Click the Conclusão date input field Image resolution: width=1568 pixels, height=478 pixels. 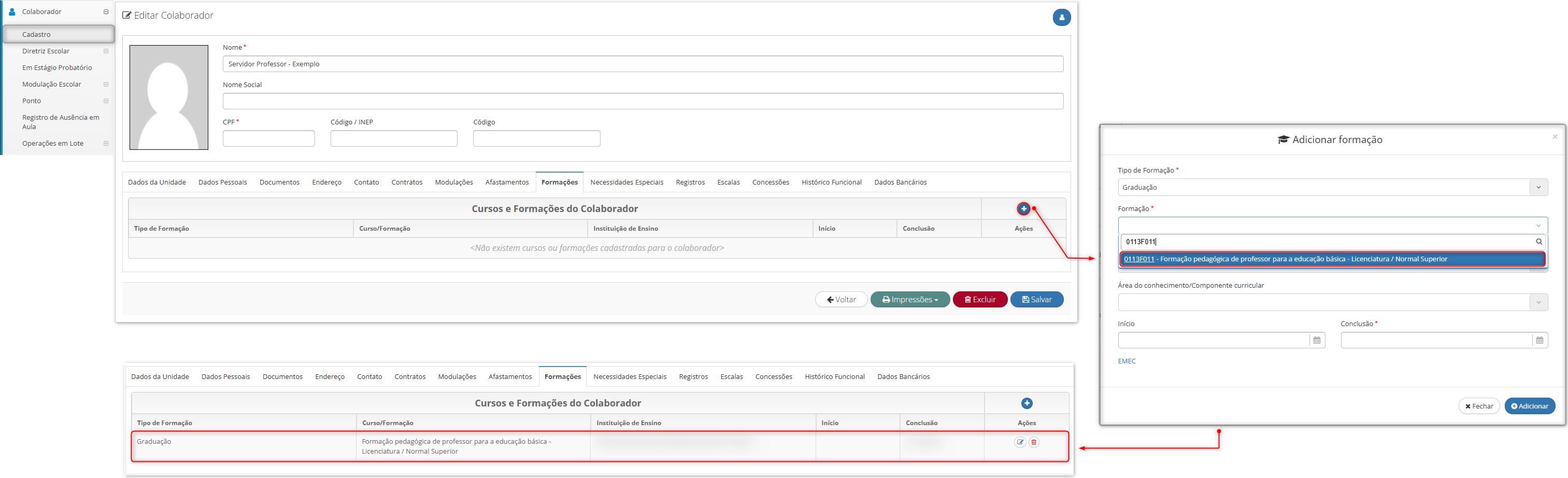1436,341
